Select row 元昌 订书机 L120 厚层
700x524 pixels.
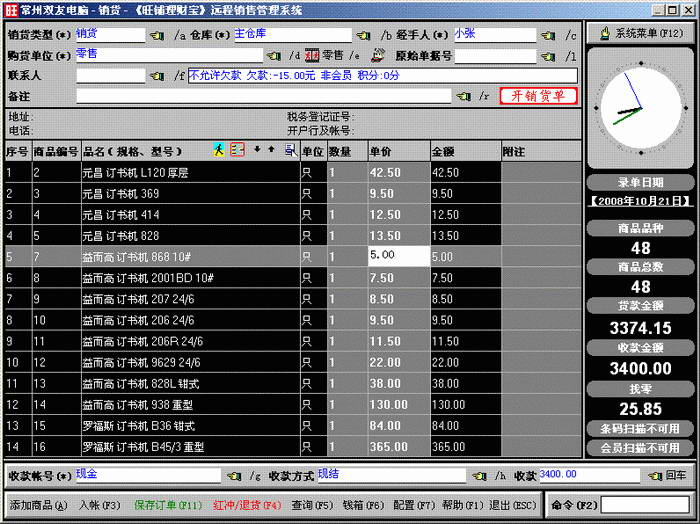tap(293, 173)
